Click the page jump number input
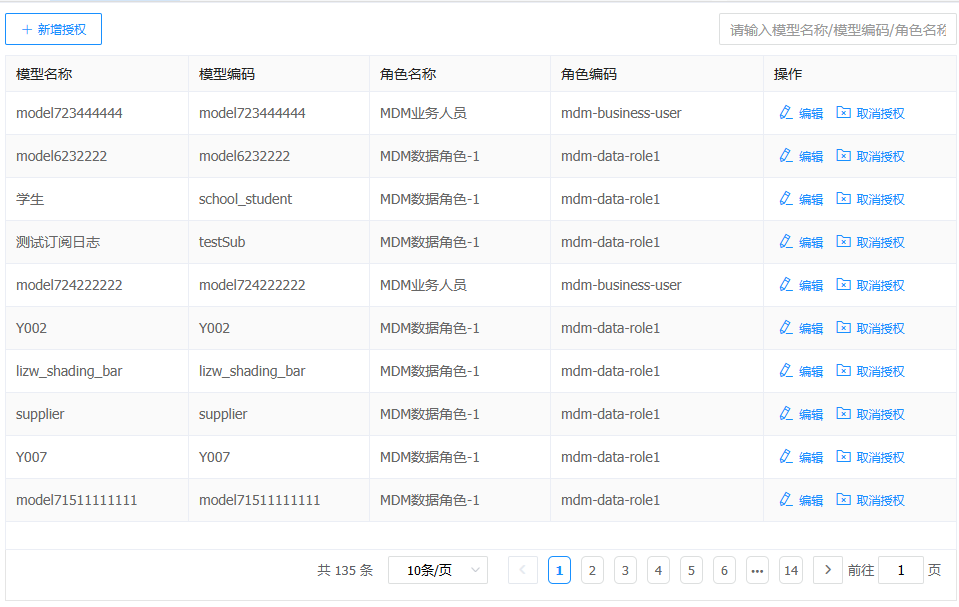This screenshot has height=607, width=959. coord(901,570)
